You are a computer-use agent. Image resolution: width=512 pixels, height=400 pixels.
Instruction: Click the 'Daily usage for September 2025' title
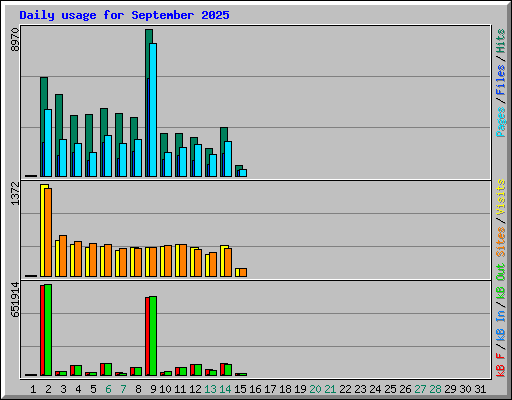[124, 15]
